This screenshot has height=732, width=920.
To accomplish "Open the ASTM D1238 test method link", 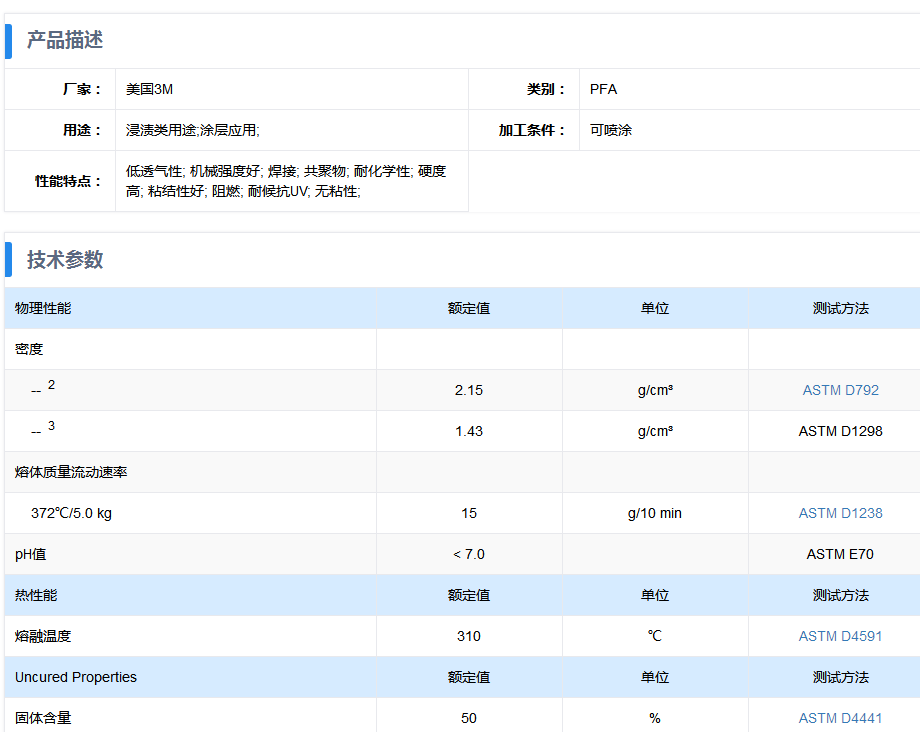I will coord(840,513).
